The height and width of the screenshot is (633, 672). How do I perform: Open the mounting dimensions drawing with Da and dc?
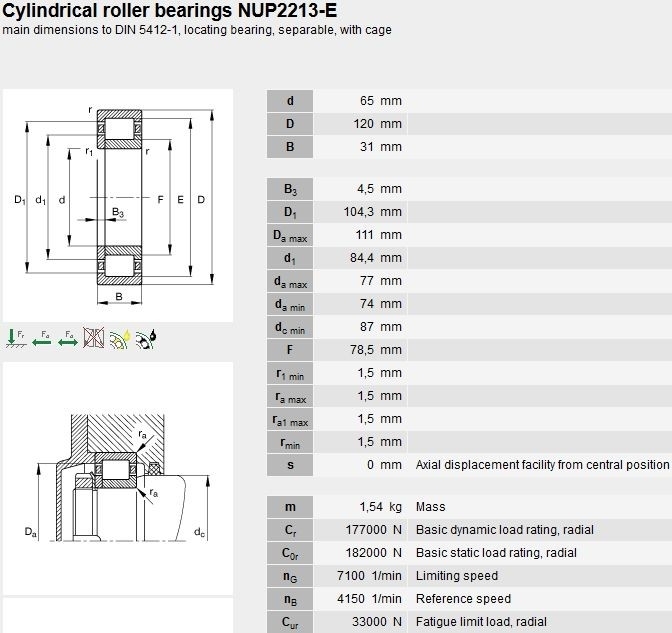(118, 478)
